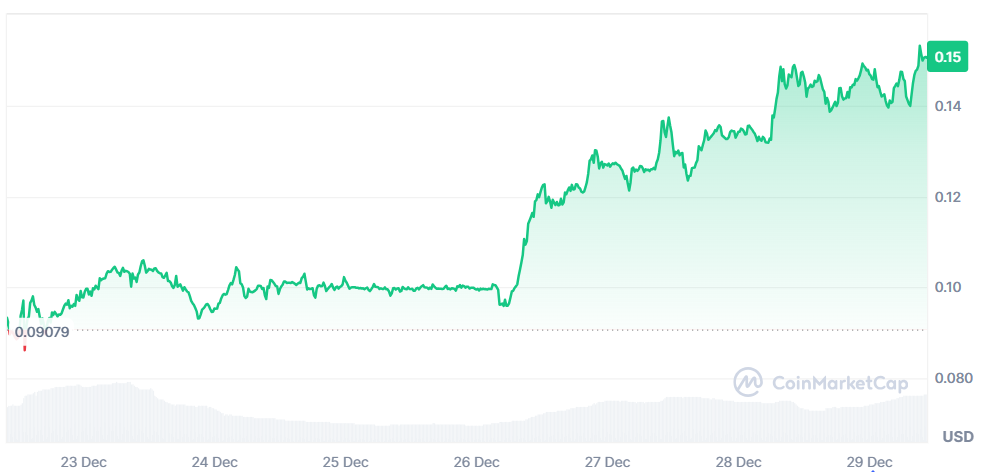Click the green 0.15 current price tag
Viewport: 987px width, 472px height.
coord(945,57)
